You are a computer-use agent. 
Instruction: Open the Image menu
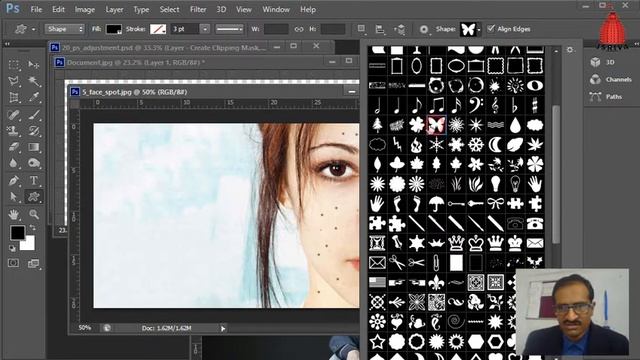pos(84,9)
